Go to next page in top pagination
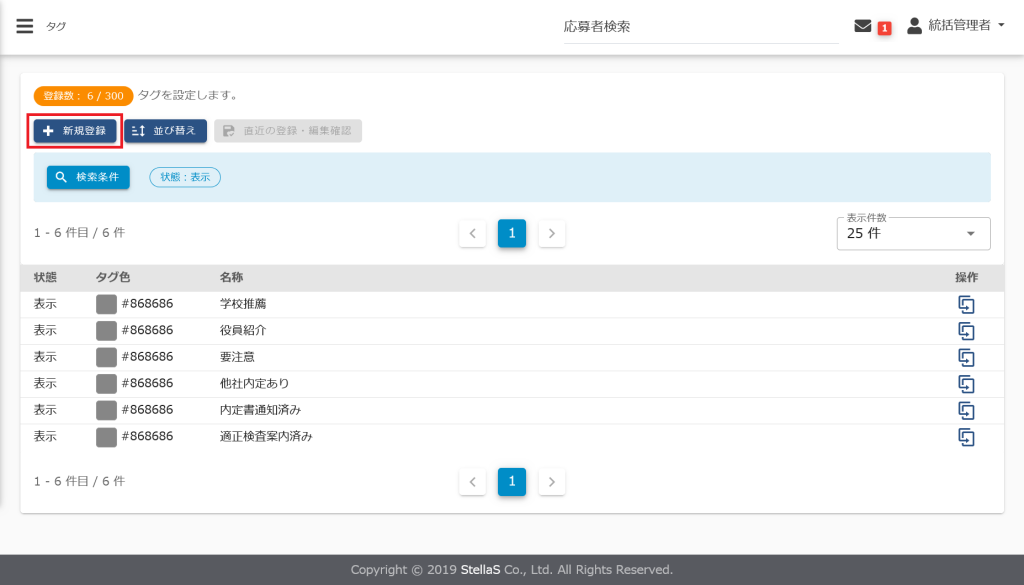This screenshot has width=1024, height=585. (x=552, y=234)
